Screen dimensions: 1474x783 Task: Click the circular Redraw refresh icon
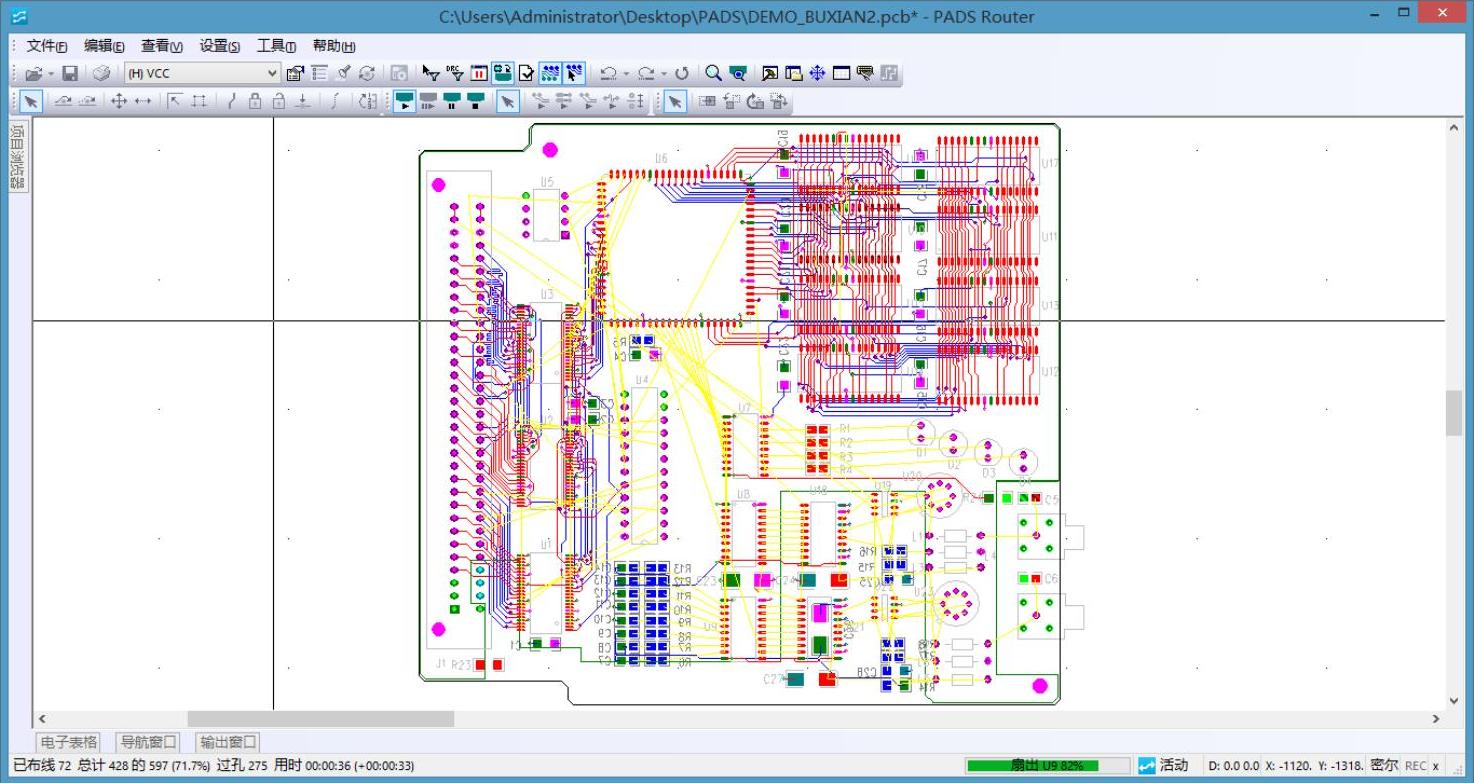click(x=682, y=73)
